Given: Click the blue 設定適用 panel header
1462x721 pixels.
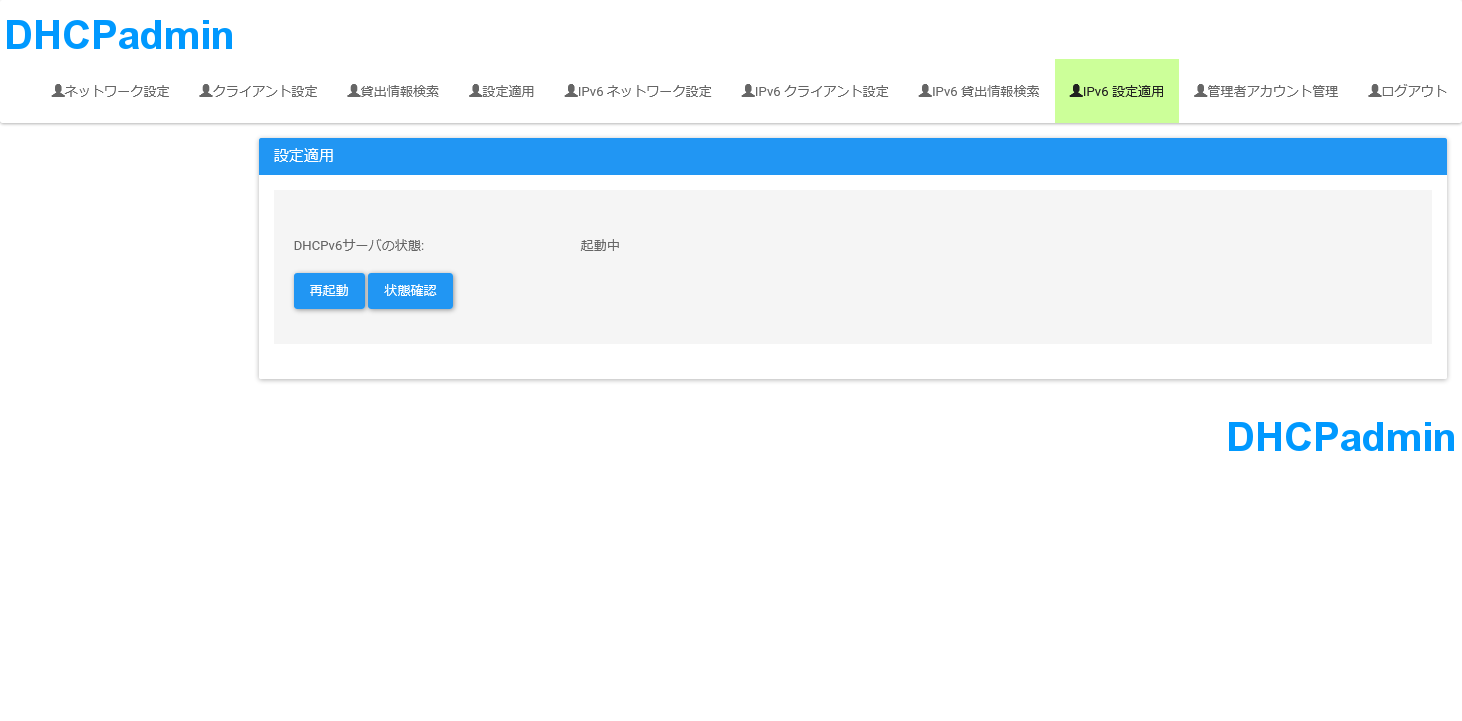Looking at the screenshot, I should pos(852,156).
